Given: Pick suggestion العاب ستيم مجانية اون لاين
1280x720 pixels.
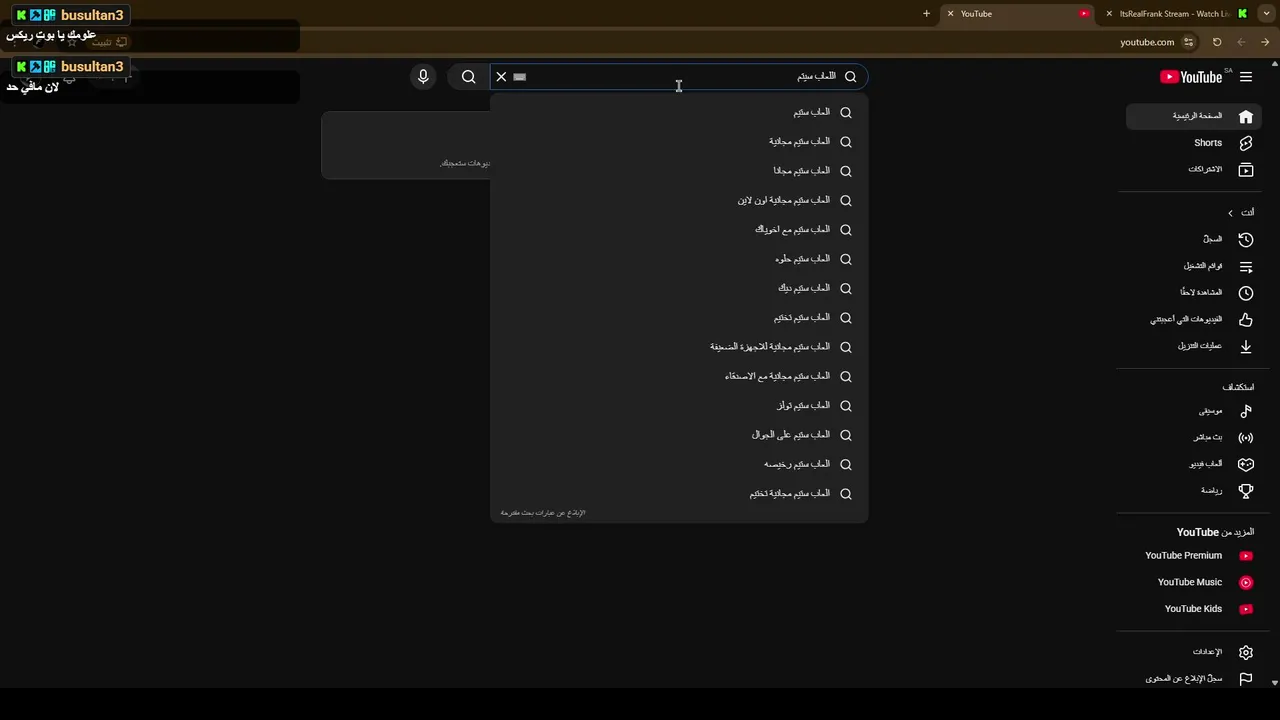Looking at the screenshot, I should 679,200.
